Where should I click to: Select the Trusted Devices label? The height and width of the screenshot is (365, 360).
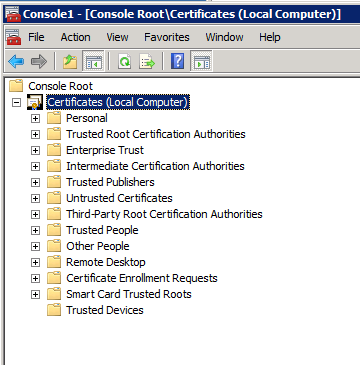click(x=105, y=310)
